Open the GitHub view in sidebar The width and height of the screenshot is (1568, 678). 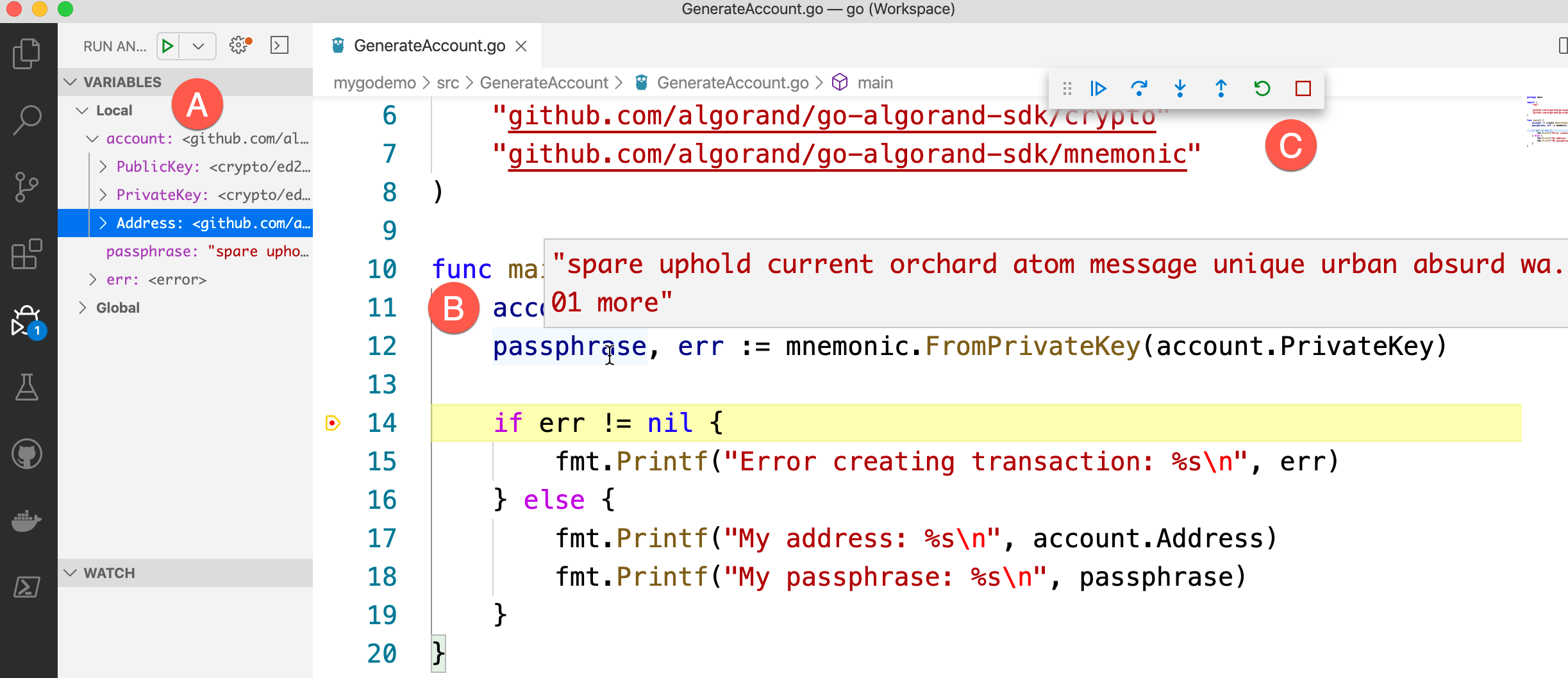click(x=27, y=454)
